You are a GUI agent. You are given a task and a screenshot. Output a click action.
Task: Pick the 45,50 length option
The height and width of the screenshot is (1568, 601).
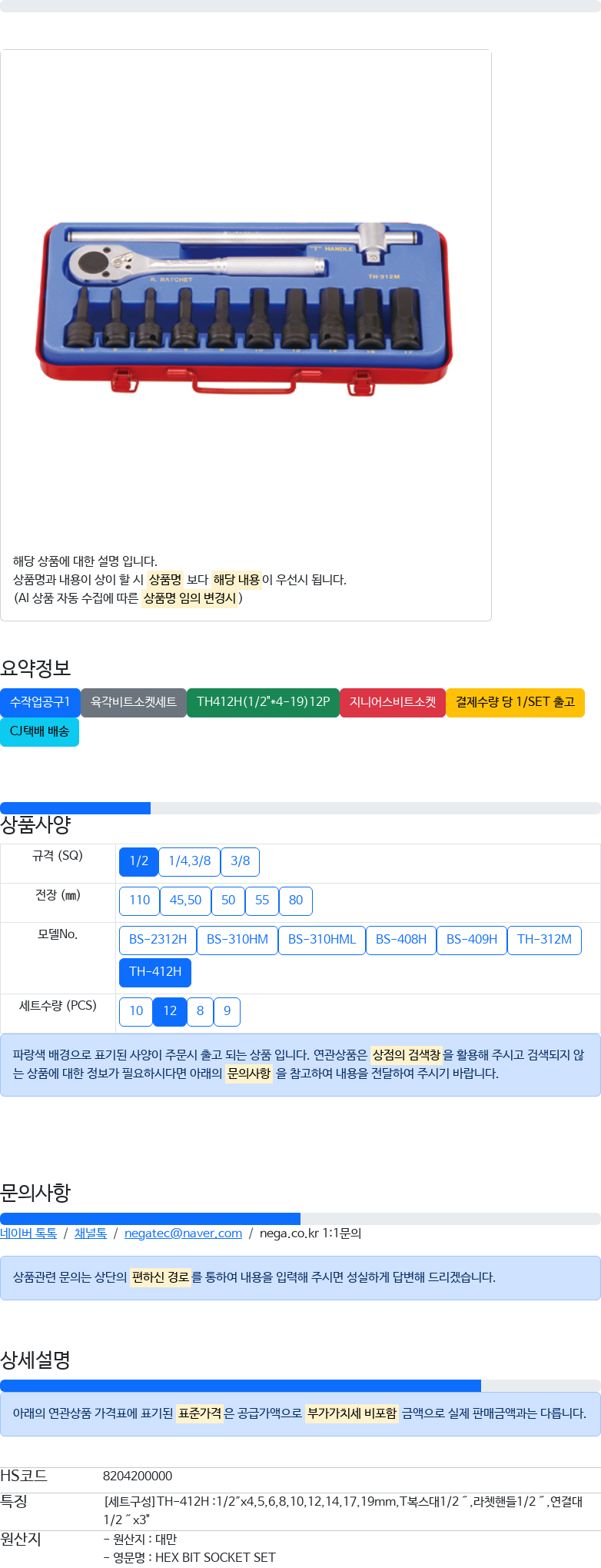(185, 901)
